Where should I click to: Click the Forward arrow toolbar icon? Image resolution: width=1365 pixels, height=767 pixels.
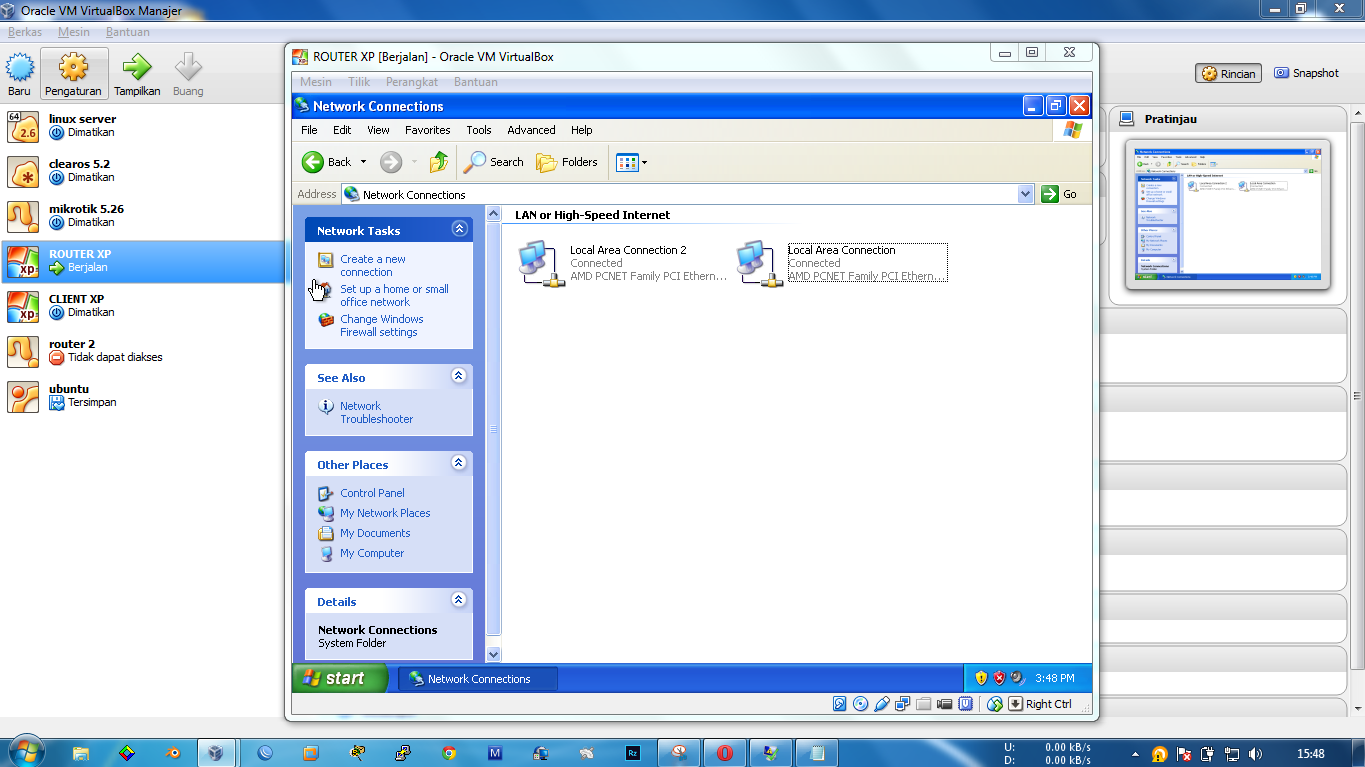[x=391, y=162]
